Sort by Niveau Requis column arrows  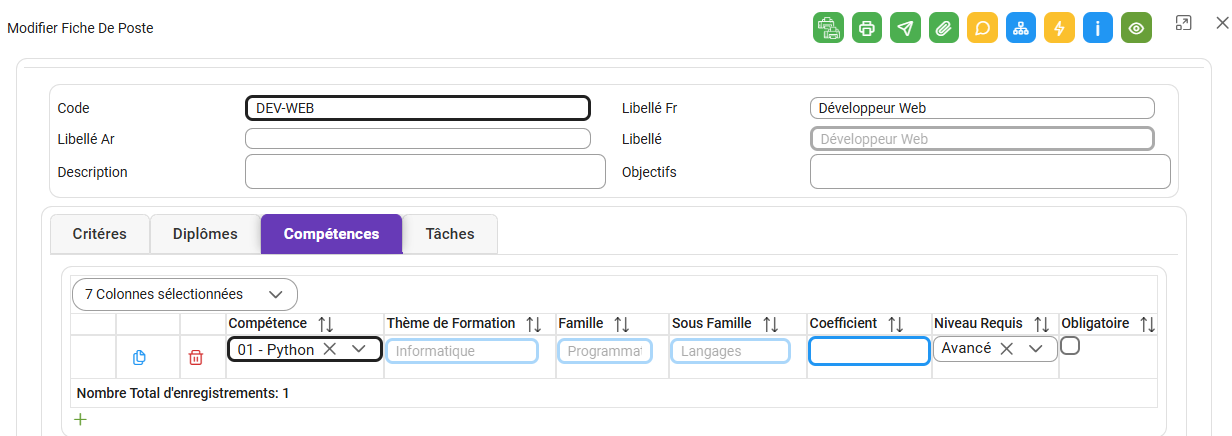tap(1041, 324)
